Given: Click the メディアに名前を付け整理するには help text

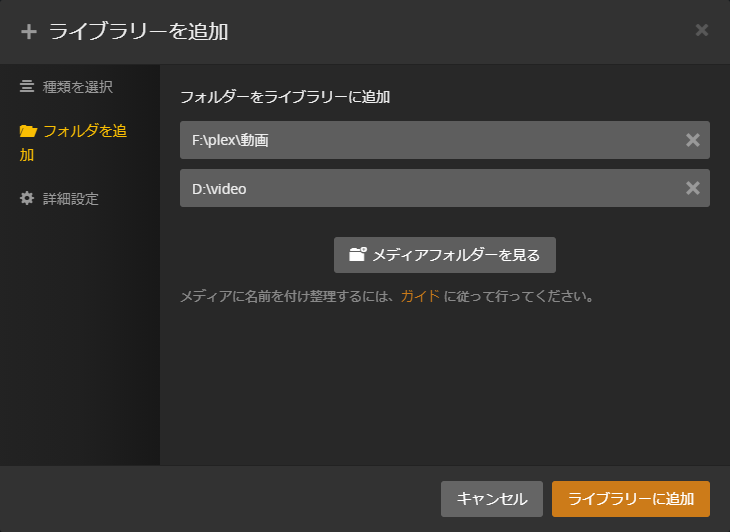Looking at the screenshot, I should point(288,296).
